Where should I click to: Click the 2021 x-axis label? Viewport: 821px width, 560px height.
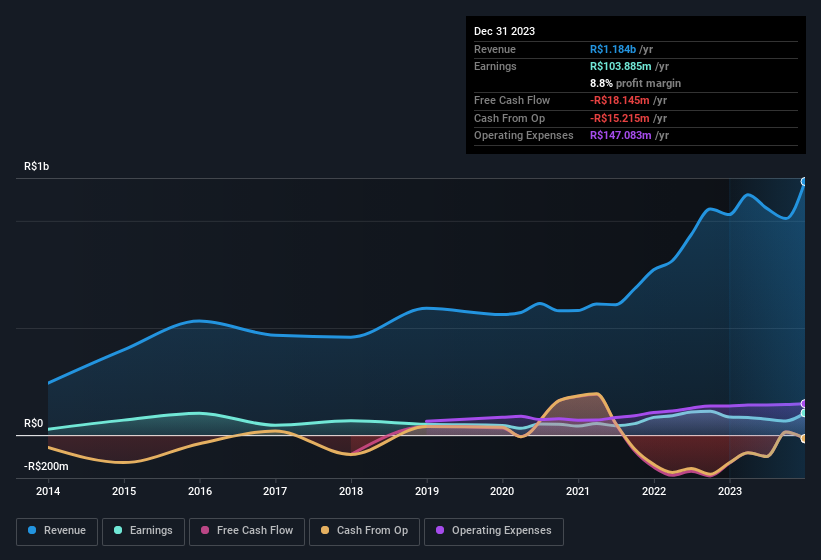click(x=578, y=491)
